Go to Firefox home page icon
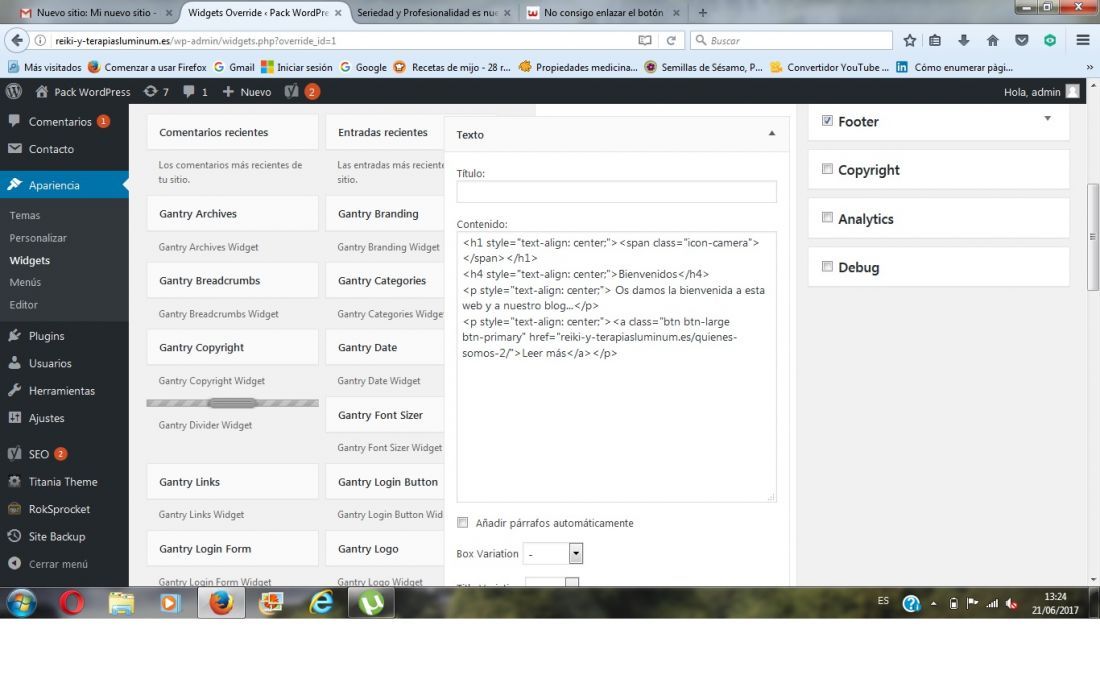1100x679 pixels. pyautogui.click(x=993, y=41)
